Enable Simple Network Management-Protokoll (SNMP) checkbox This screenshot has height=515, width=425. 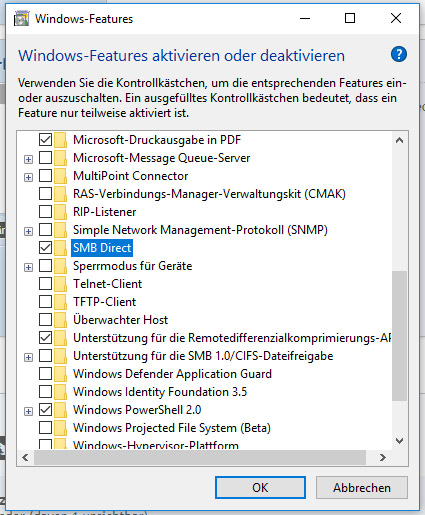pyautogui.click(x=45, y=230)
